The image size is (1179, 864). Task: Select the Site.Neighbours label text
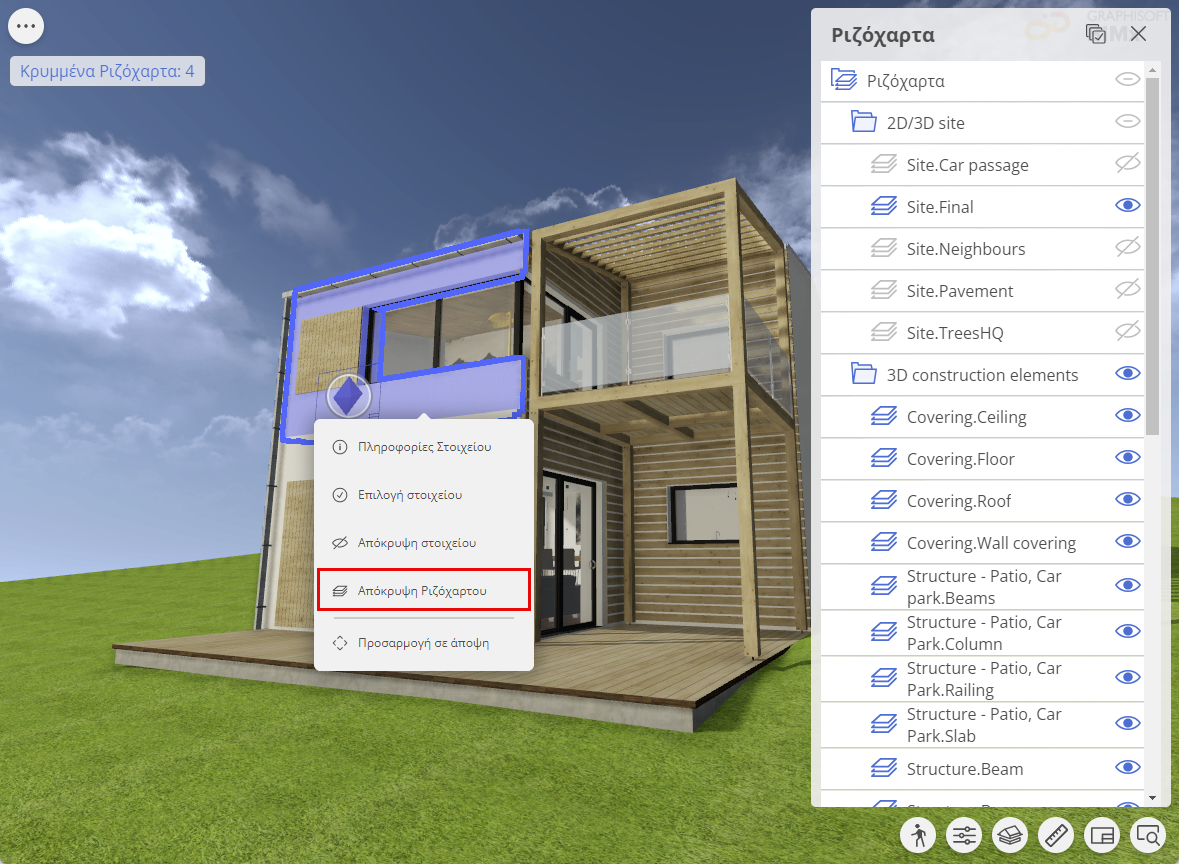[x=965, y=249]
